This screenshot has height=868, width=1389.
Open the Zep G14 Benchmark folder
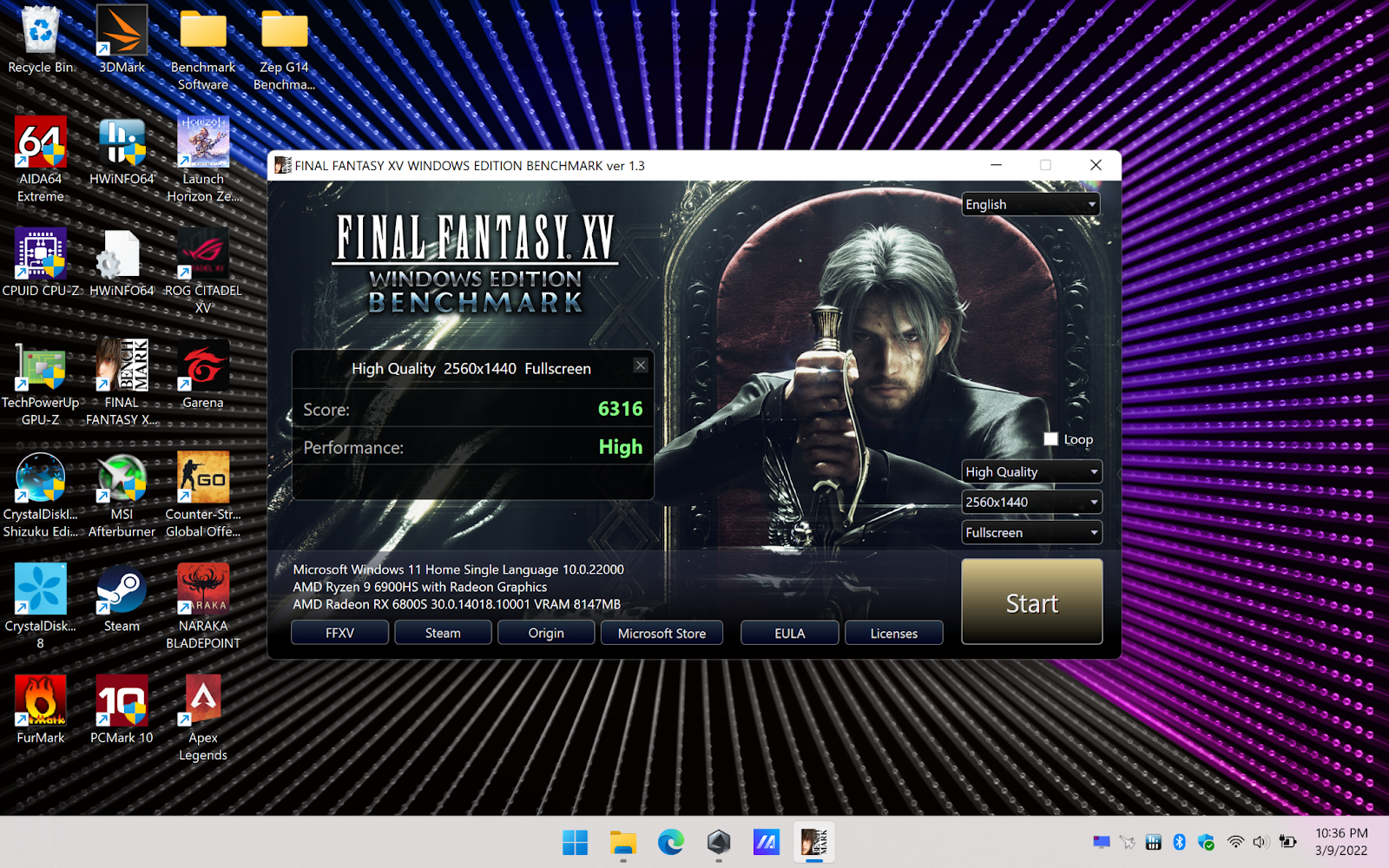(x=284, y=49)
